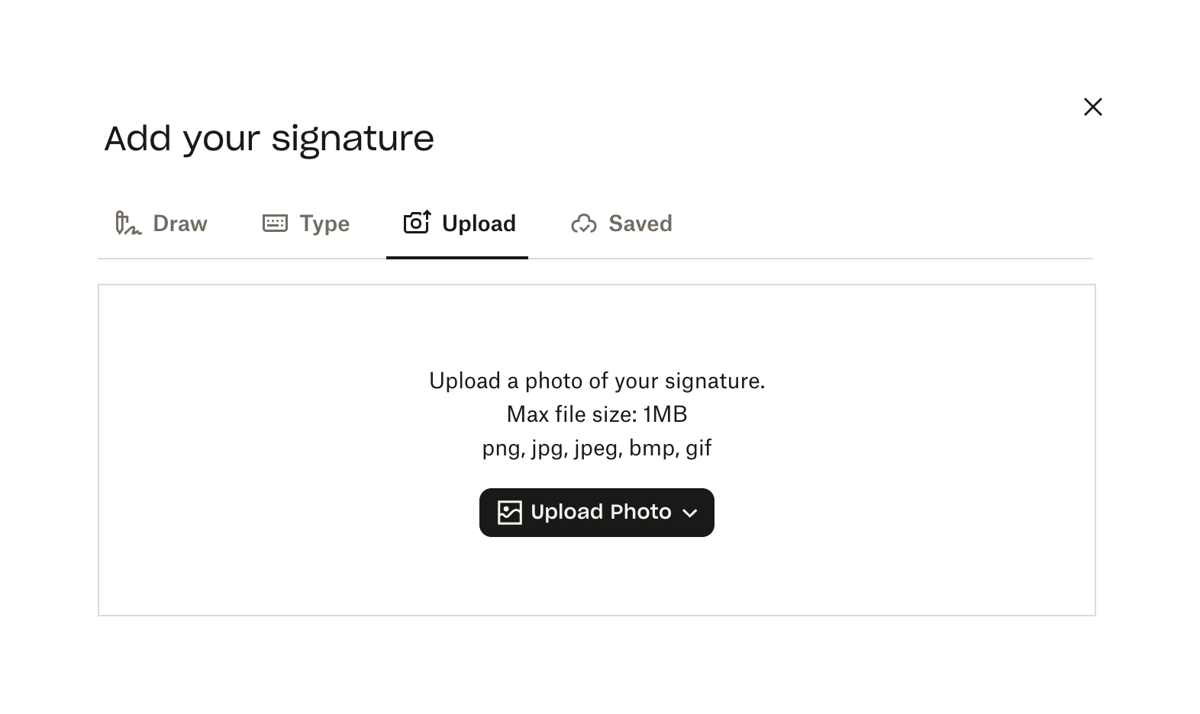Click the signature upload drop area

(596, 450)
